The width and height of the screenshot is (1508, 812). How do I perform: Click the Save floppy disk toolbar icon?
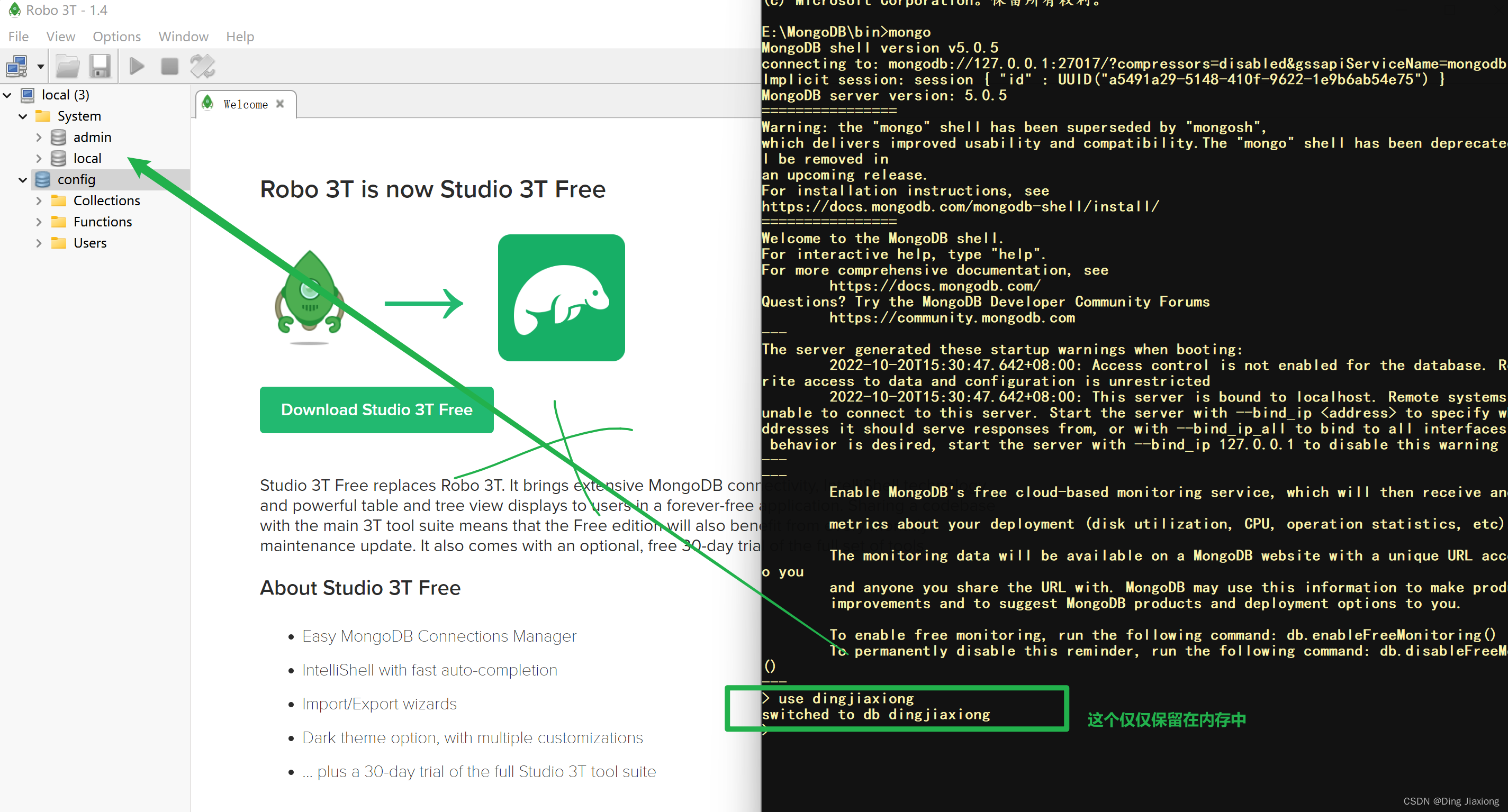click(x=100, y=66)
